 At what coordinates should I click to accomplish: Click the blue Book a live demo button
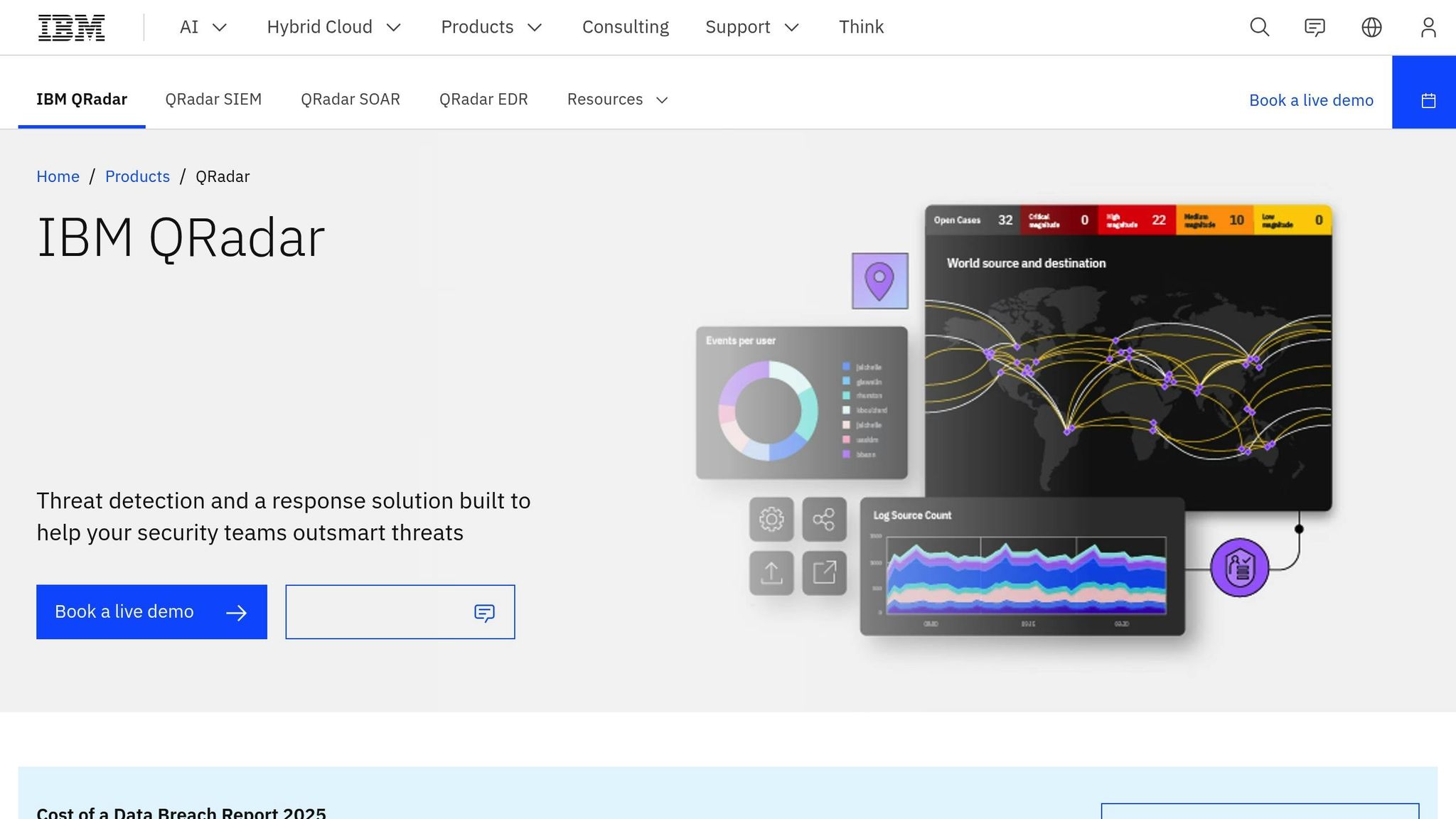point(151,612)
